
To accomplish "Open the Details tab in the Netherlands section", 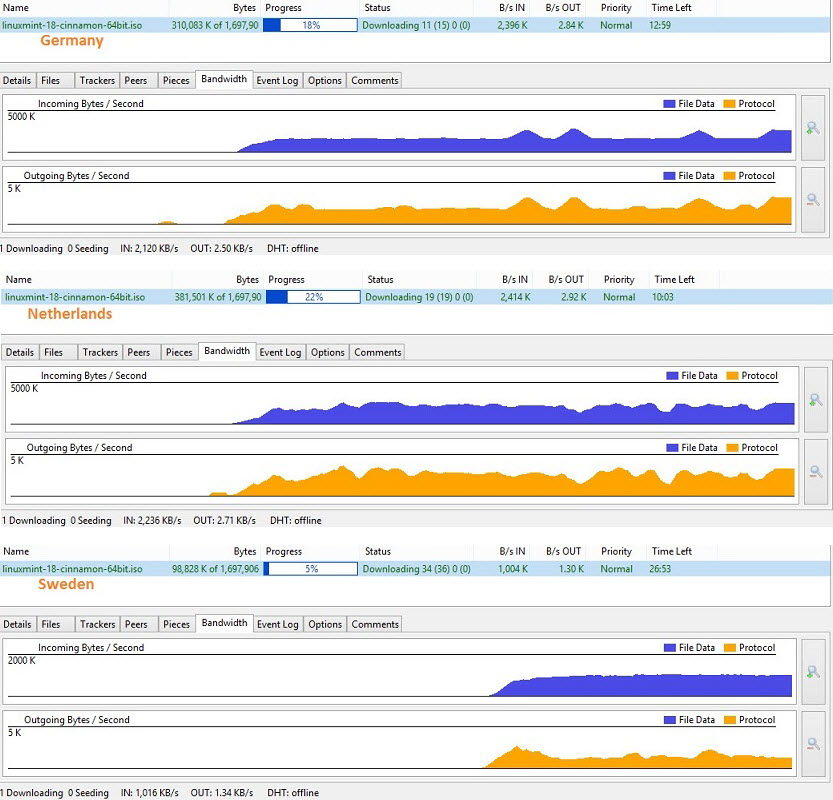I will (x=20, y=352).
